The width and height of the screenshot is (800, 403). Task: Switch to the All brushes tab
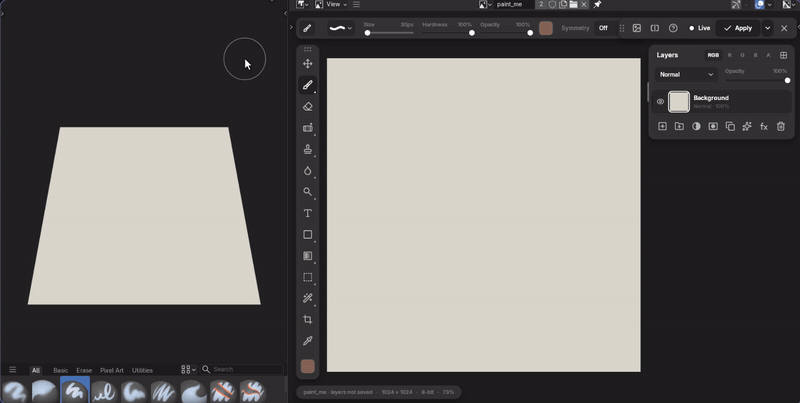[36, 370]
